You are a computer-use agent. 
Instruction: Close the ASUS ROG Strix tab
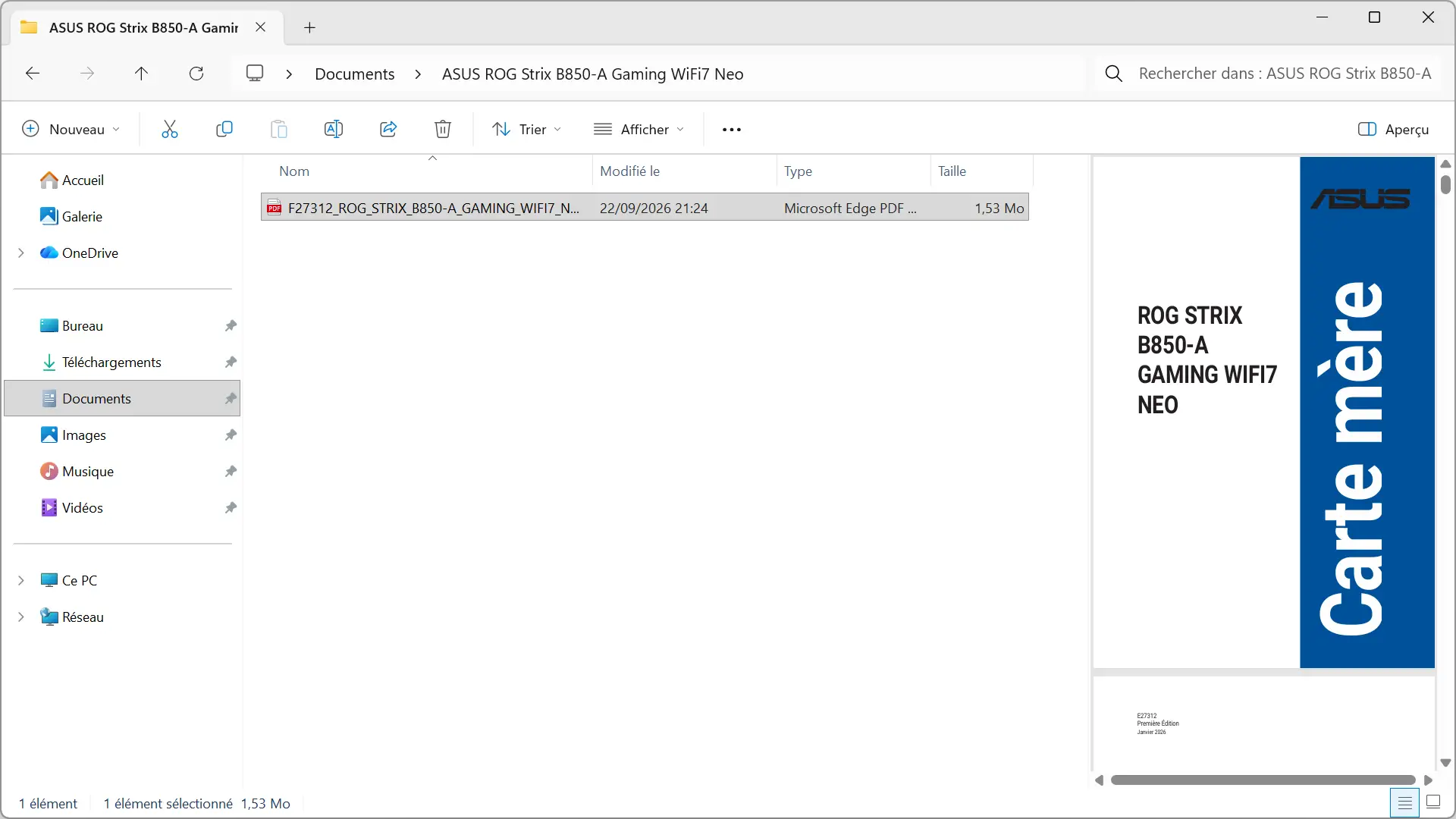(260, 27)
